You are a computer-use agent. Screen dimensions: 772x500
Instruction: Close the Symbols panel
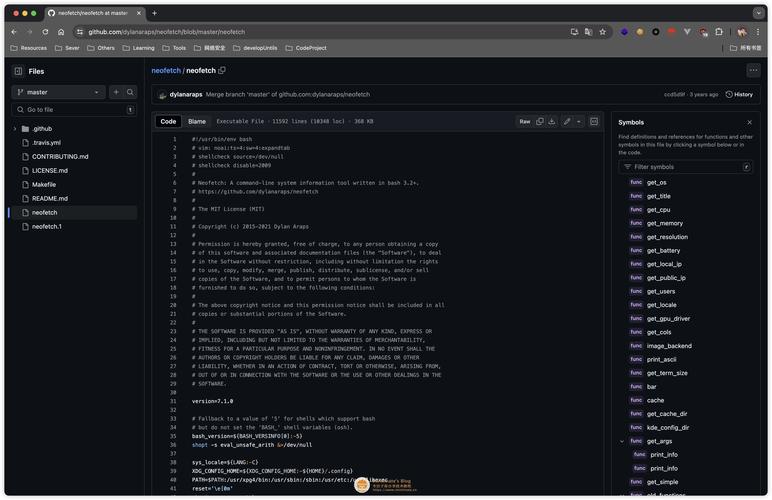pyautogui.click(x=749, y=122)
